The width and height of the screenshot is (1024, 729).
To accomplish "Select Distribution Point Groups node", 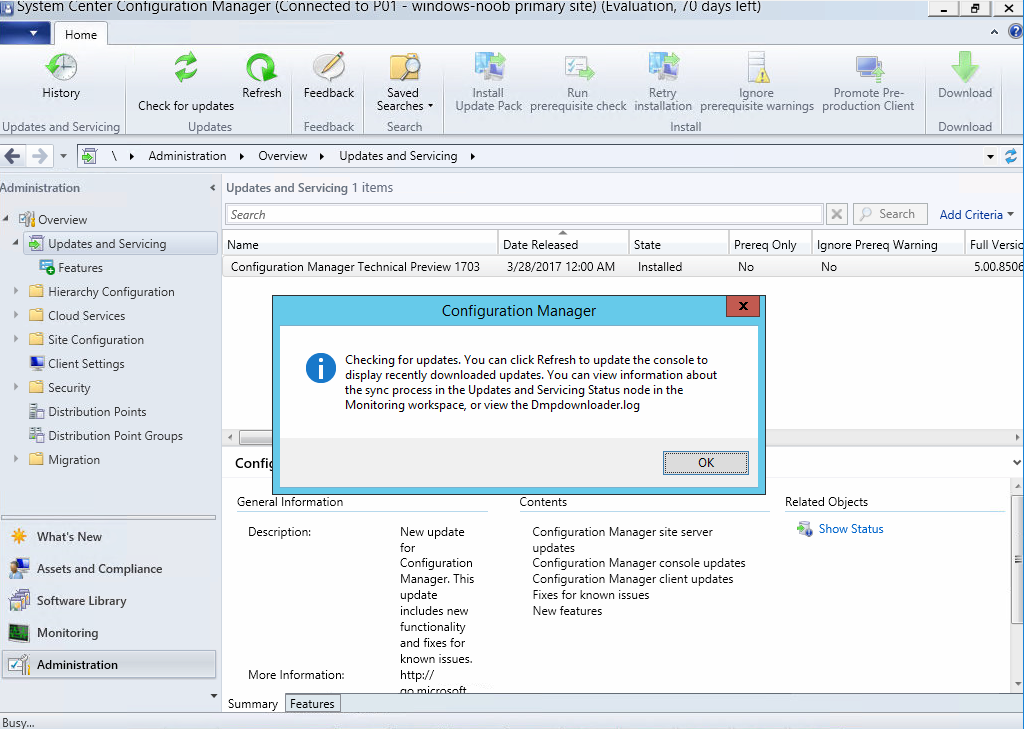I will (x=115, y=436).
